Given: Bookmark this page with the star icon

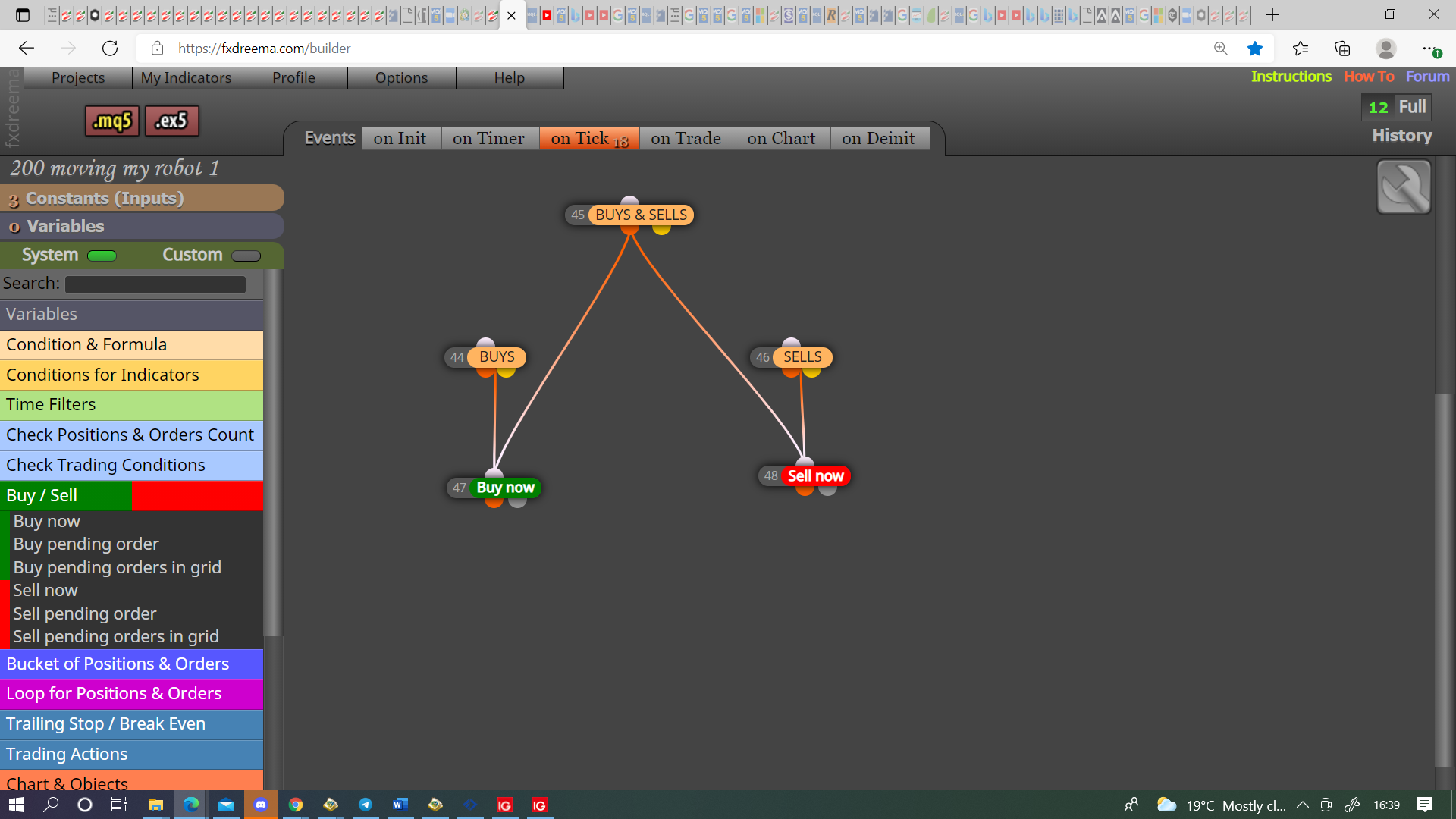Looking at the screenshot, I should click(1255, 49).
